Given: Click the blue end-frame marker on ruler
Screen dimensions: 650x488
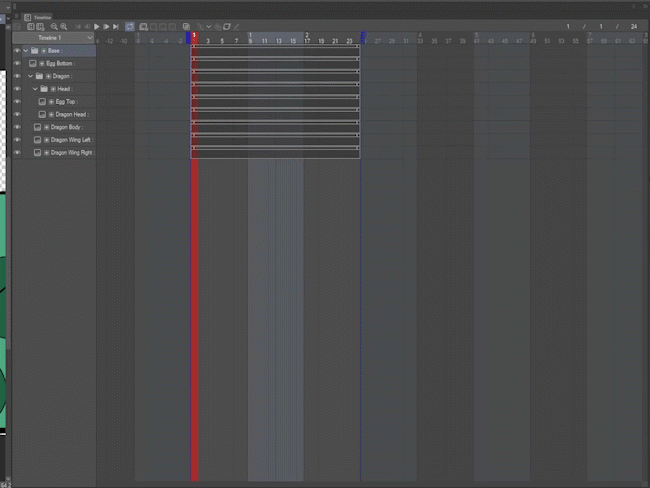Looking at the screenshot, I should [363, 38].
